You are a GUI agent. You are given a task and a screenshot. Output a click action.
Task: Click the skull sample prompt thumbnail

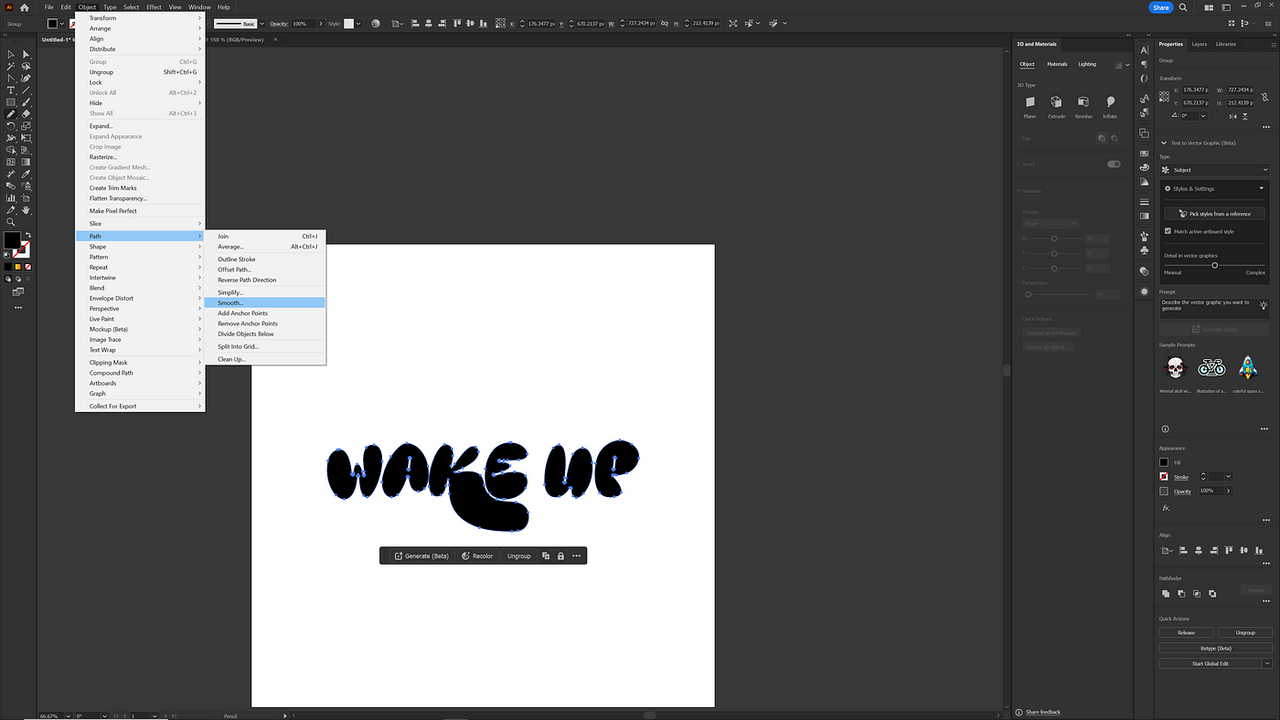[x=1174, y=367]
